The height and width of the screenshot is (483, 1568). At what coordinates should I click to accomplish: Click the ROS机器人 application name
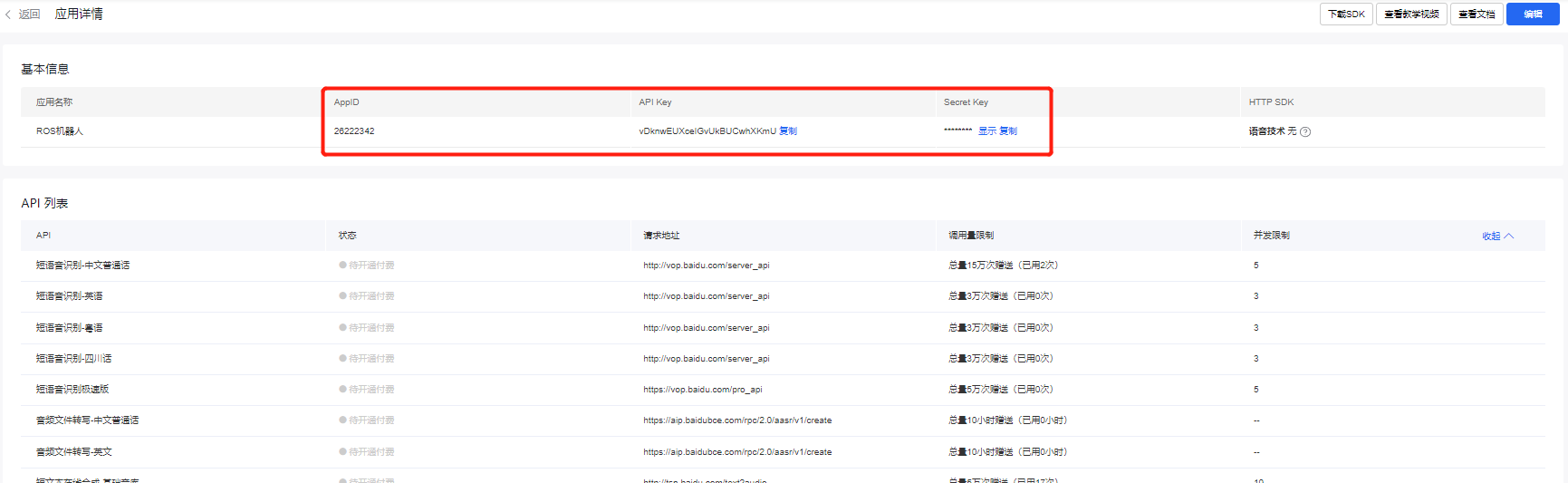pos(60,131)
